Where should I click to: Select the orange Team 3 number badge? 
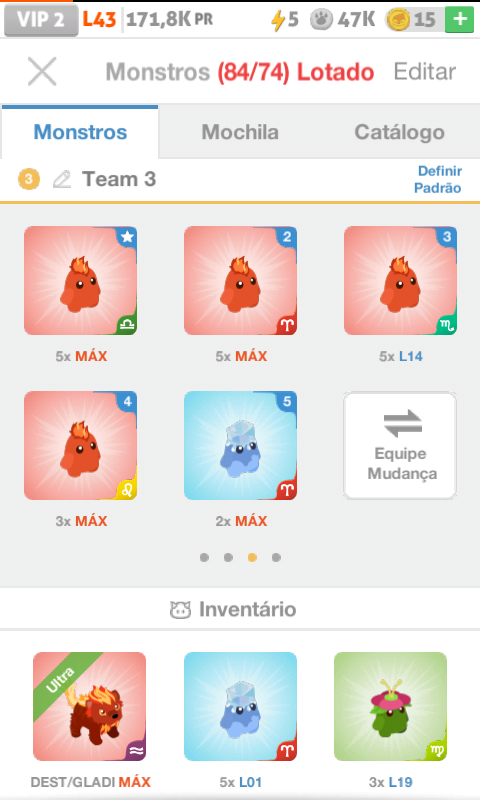click(x=29, y=179)
